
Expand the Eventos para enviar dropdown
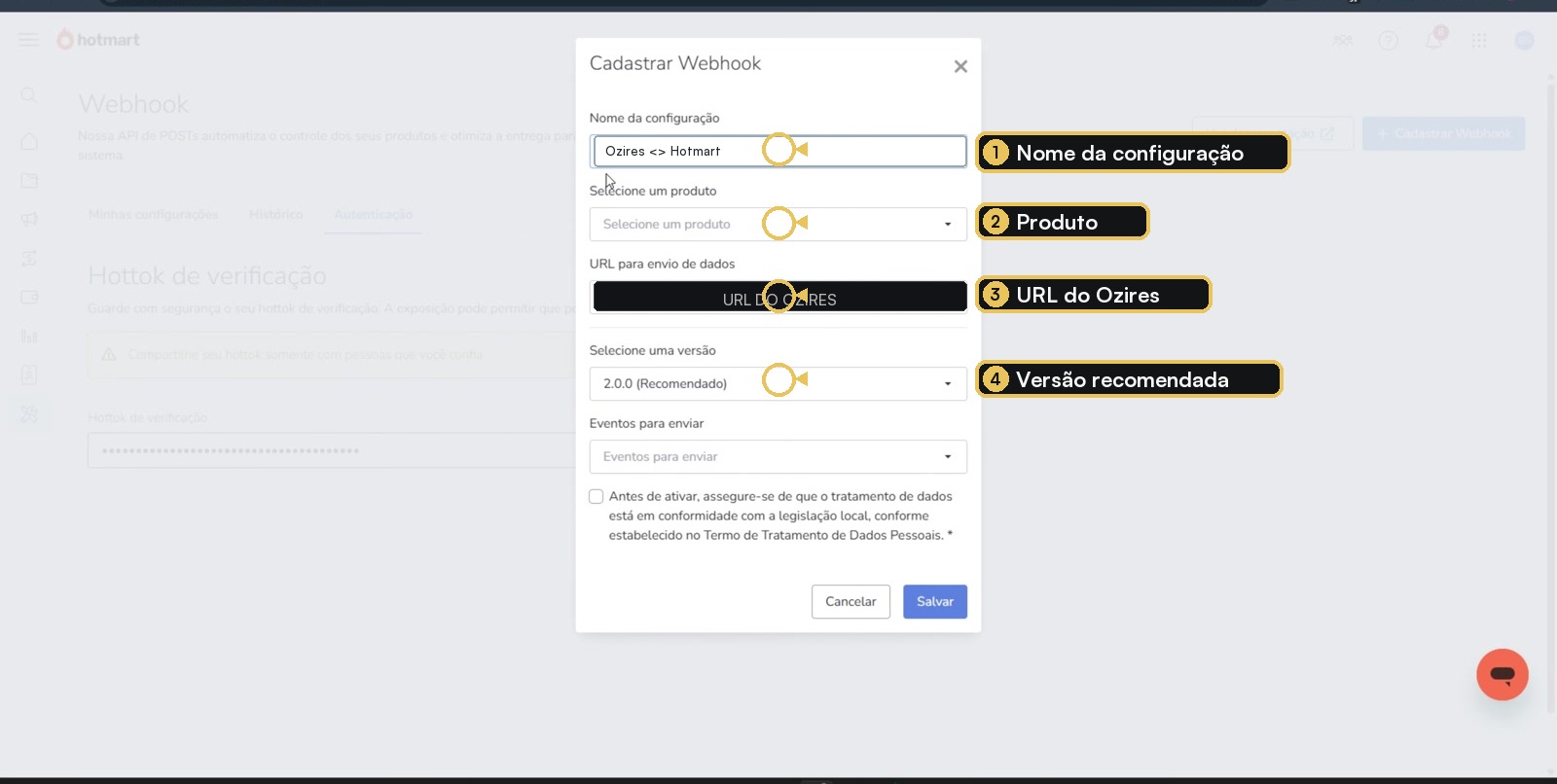point(778,456)
